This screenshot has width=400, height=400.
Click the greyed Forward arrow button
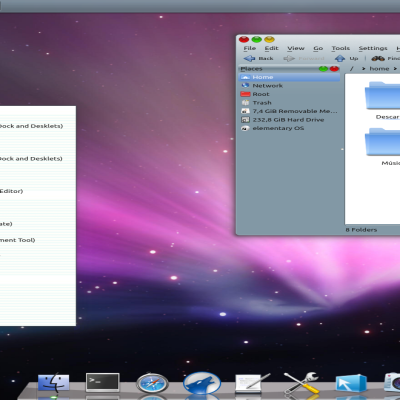pos(304,58)
